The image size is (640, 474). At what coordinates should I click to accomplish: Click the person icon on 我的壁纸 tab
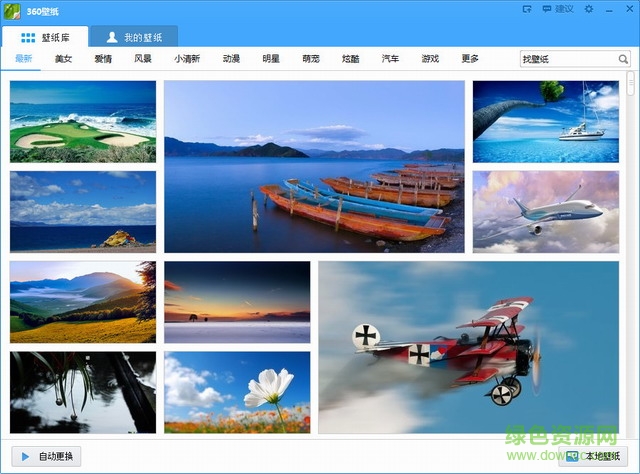112,37
